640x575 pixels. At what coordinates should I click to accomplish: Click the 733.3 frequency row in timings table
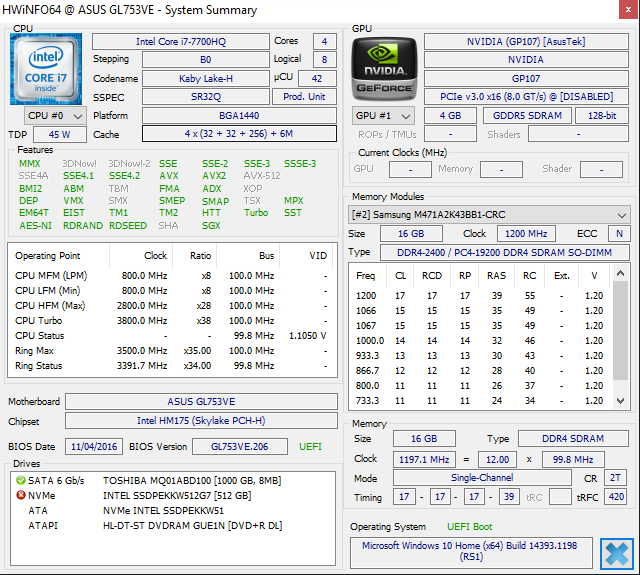[480, 401]
